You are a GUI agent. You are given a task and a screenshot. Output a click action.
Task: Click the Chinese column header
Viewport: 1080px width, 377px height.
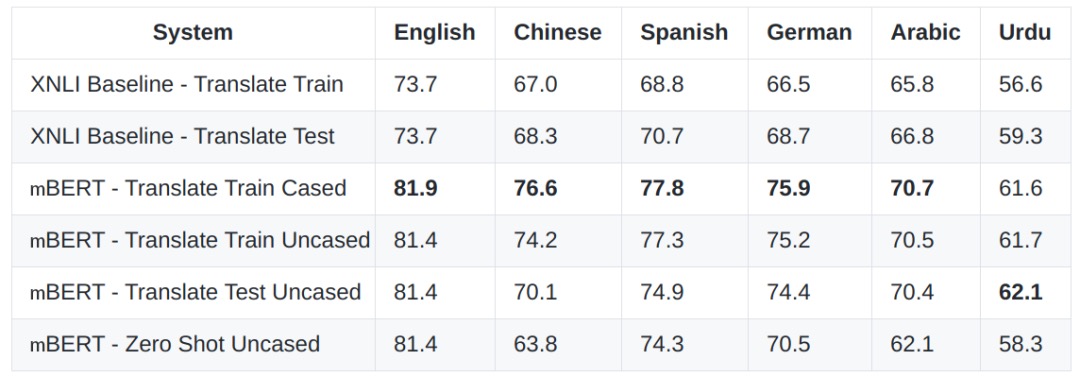click(557, 32)
